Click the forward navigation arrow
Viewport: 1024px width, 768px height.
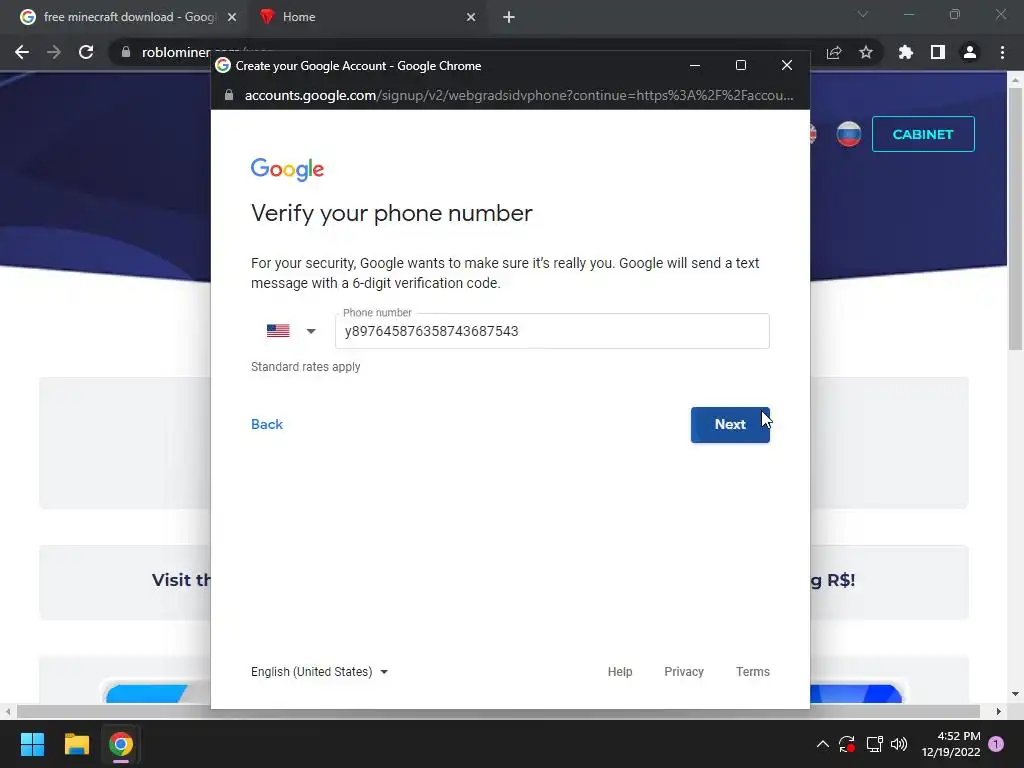(x=54, y=52)
